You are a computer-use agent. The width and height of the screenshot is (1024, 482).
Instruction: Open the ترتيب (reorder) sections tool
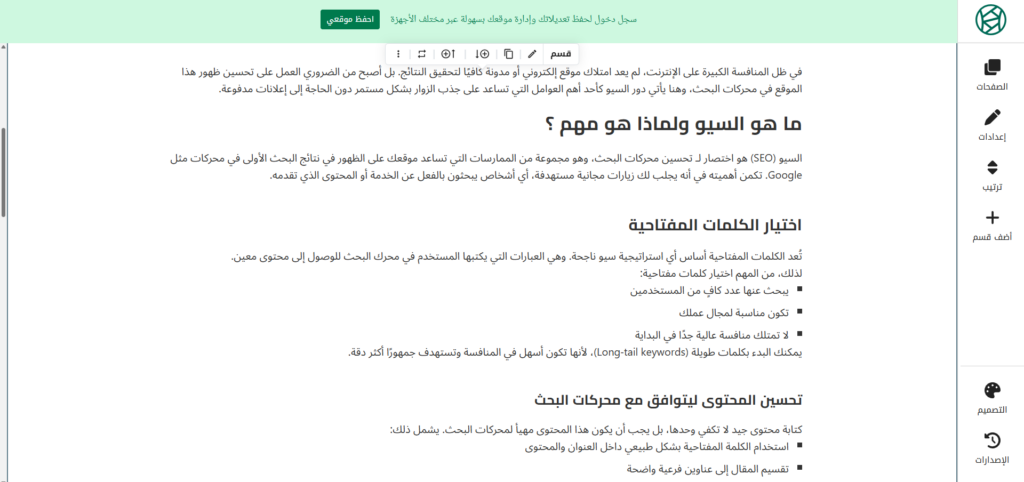(991, 175)
